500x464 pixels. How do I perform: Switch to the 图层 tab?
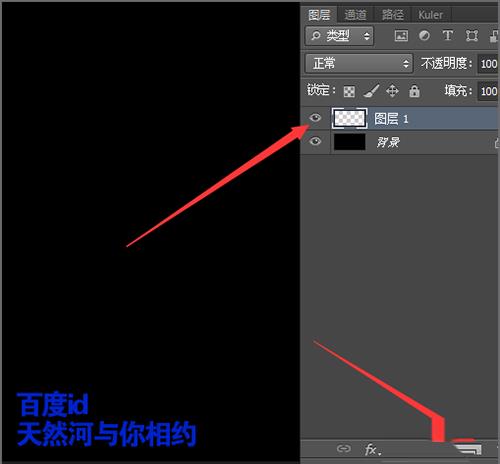tap(319, 15)
